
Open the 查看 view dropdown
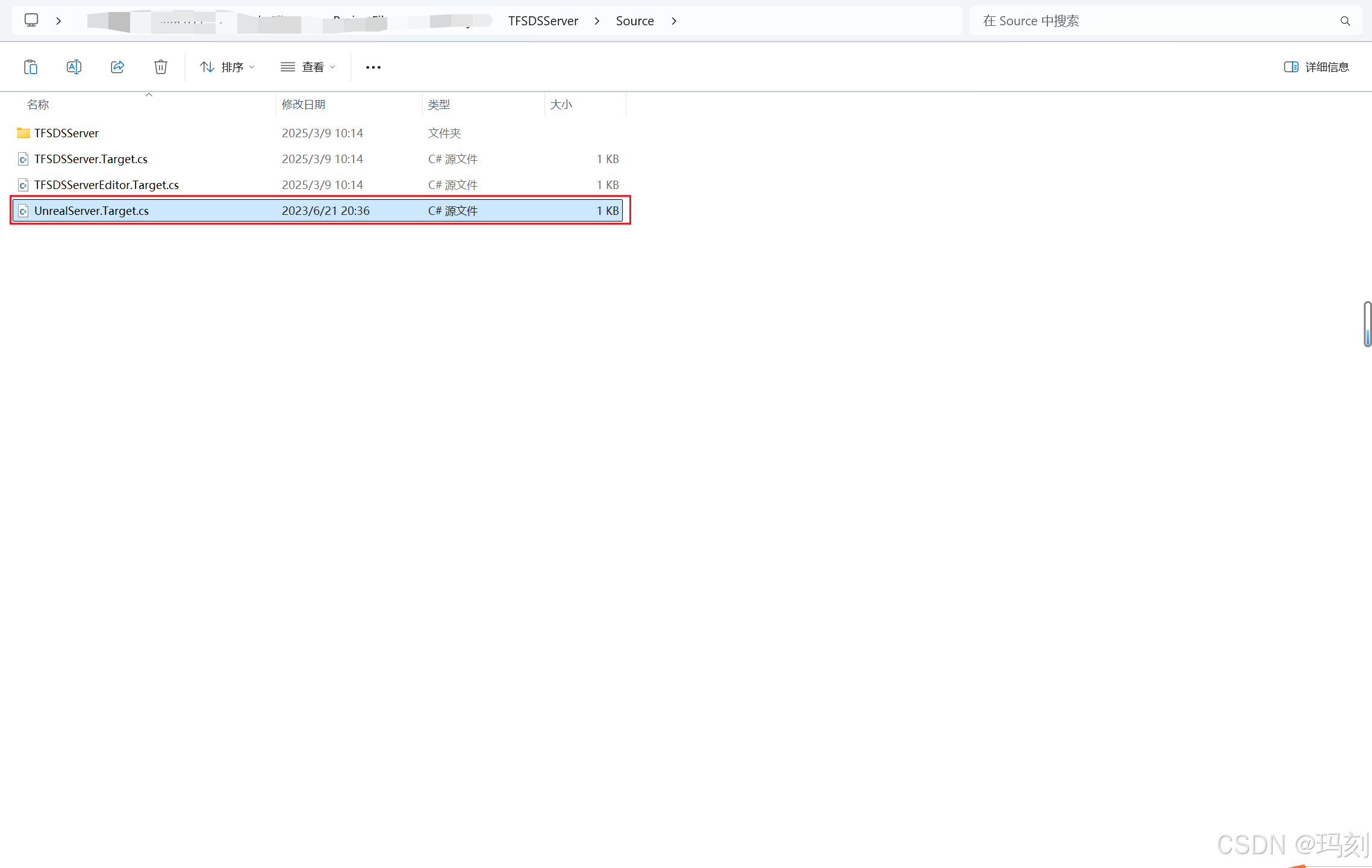point(308,67)
